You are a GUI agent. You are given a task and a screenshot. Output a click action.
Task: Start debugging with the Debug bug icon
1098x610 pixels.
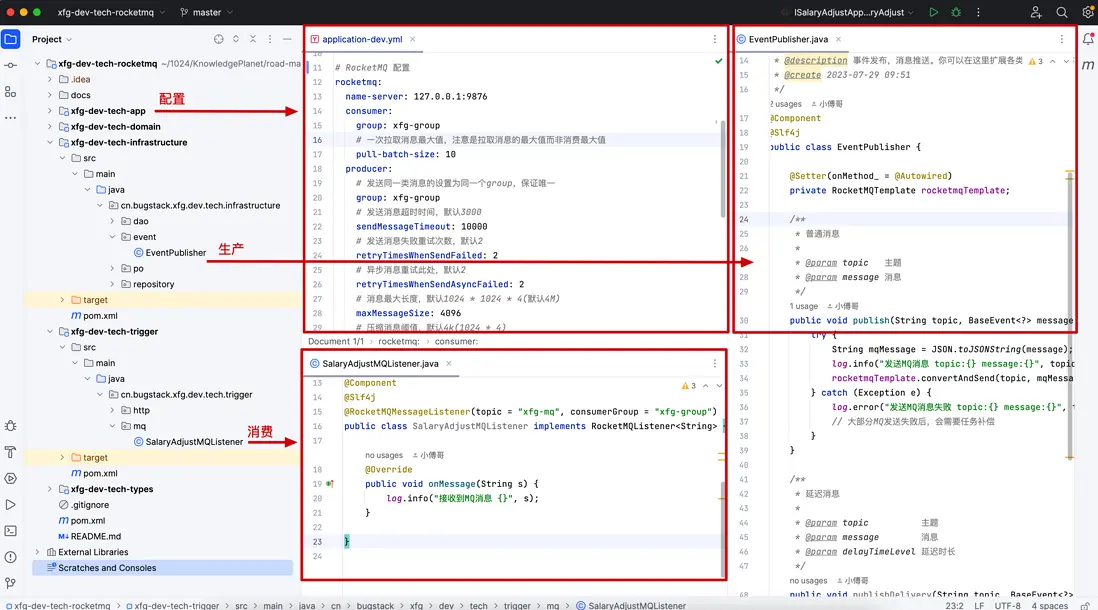pyautogui.click(x=957, y=12)
